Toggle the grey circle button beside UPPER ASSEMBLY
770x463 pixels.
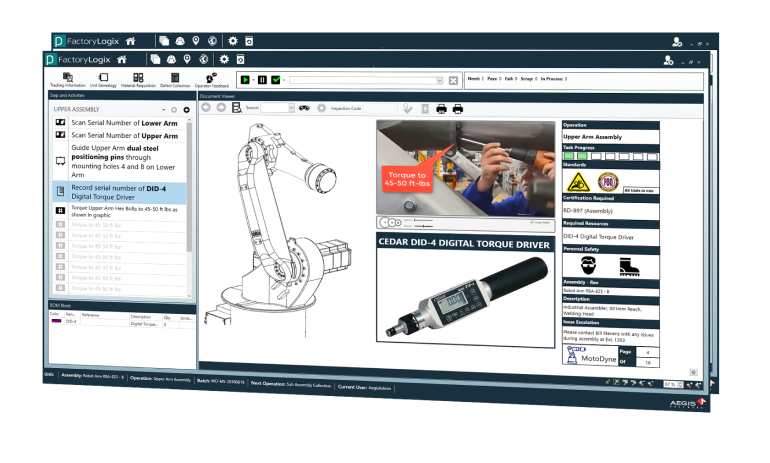174,109
